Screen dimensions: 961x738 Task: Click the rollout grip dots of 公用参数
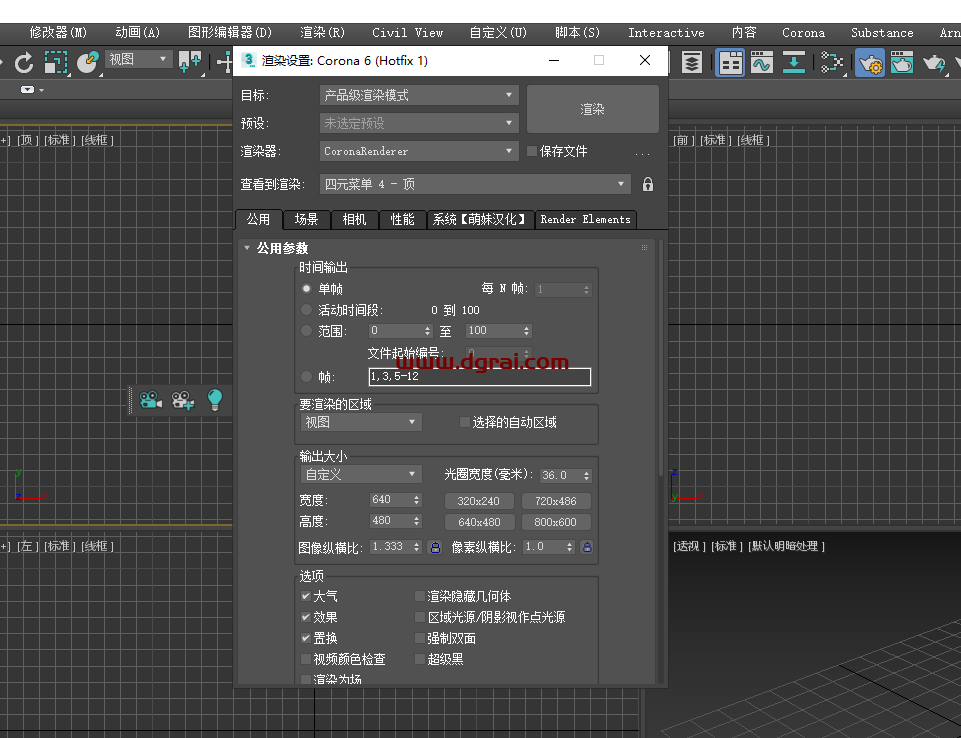(x=644, y=248)
